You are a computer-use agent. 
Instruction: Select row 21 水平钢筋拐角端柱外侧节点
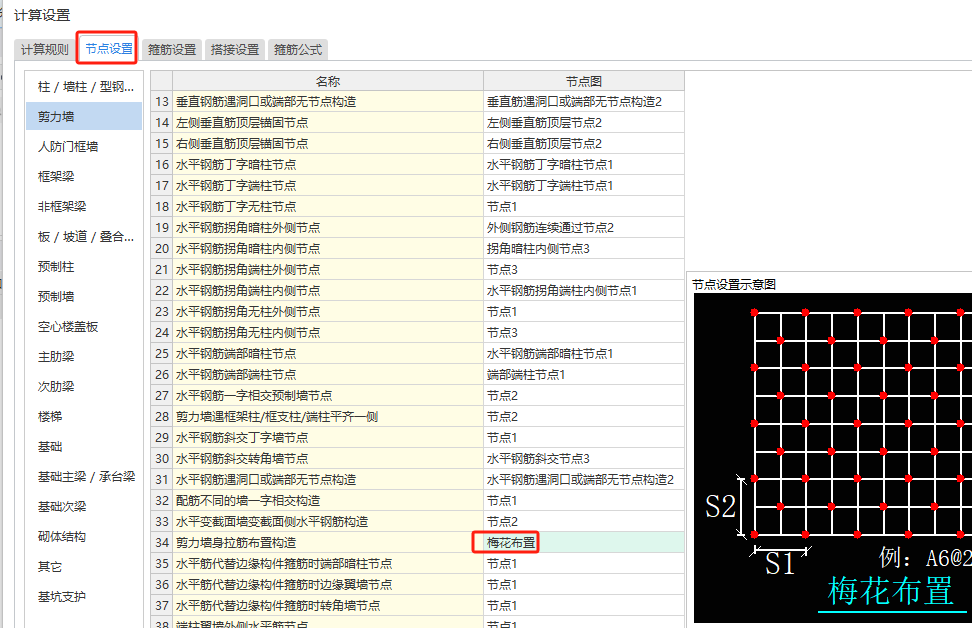click(x=418, y=270)
